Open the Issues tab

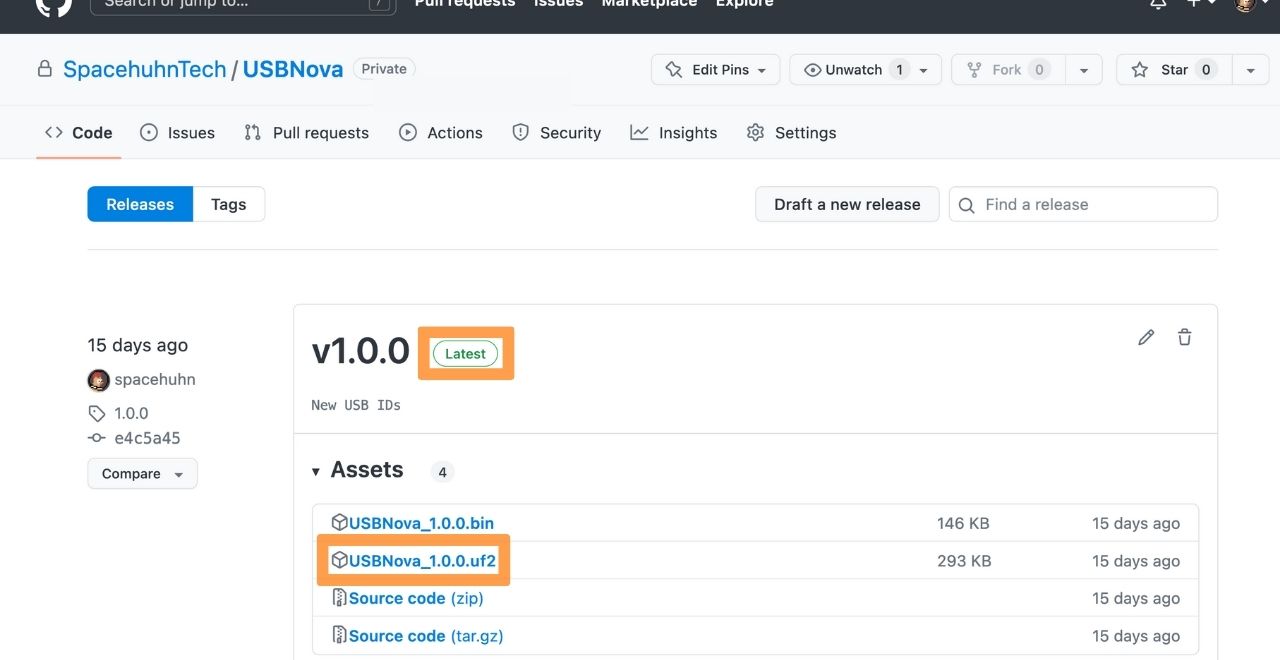click(177, 133)
